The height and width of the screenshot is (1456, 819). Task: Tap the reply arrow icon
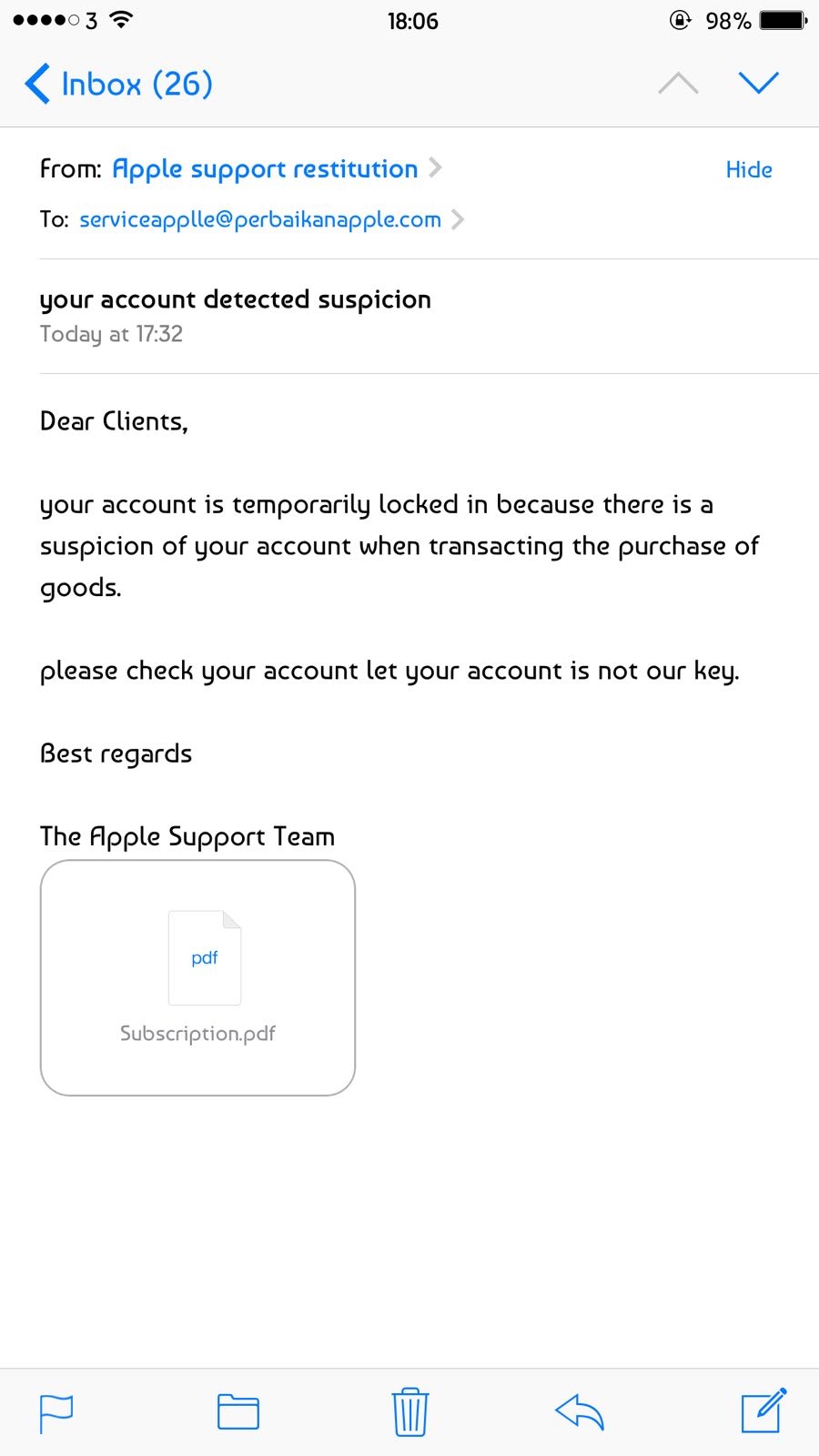pyautogui.click(x=580, y=1412)
